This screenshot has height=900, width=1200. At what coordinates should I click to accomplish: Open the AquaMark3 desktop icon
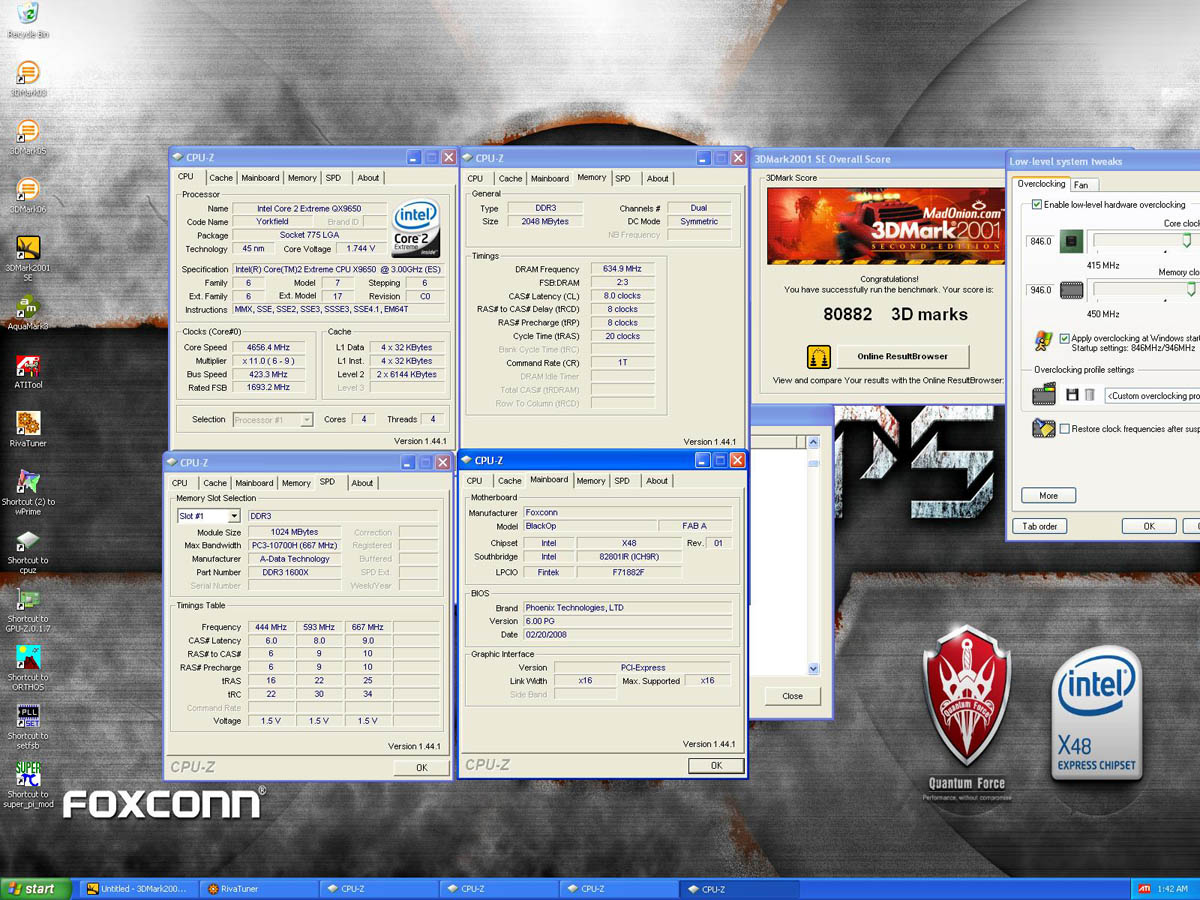click(x=28, y=307)
